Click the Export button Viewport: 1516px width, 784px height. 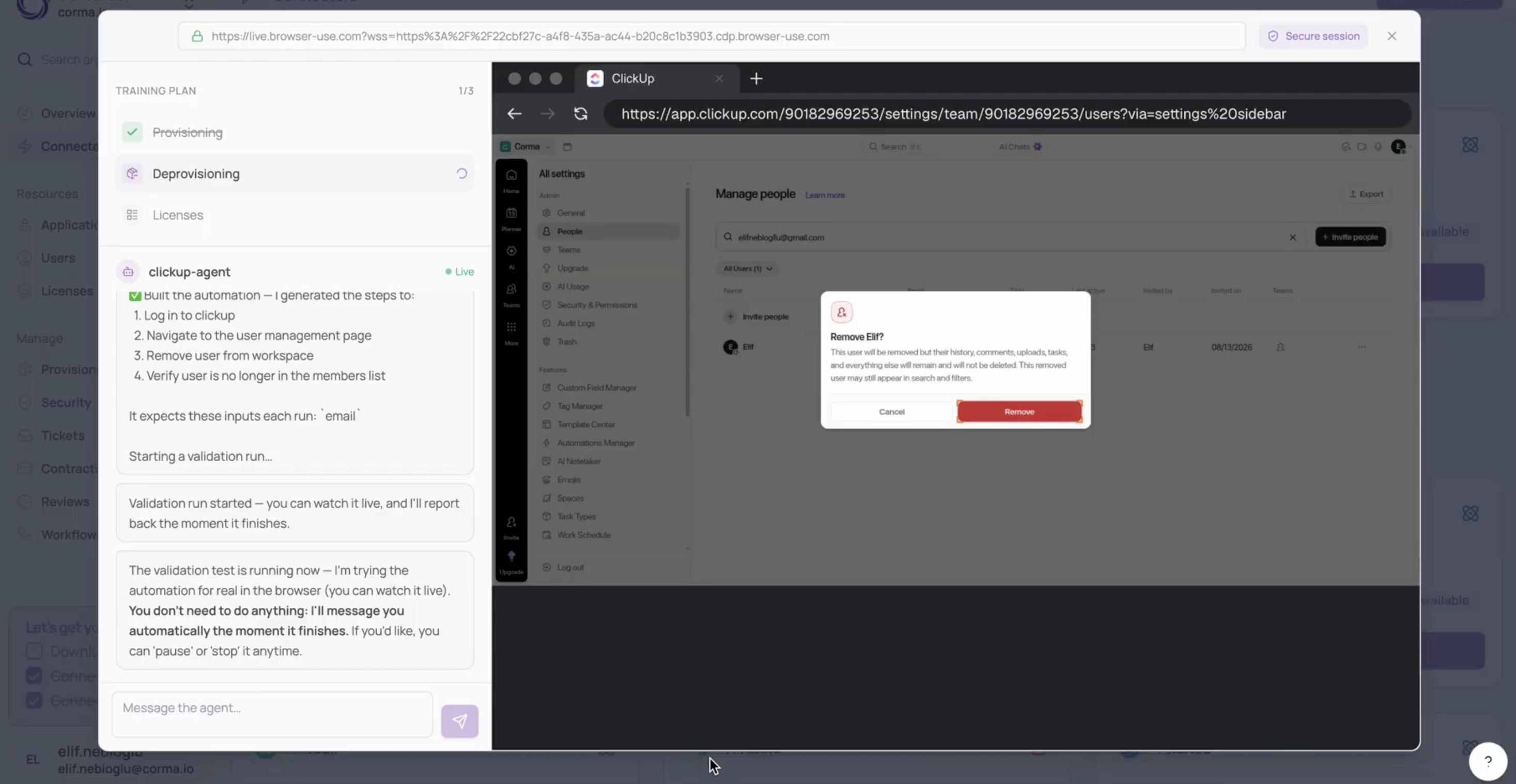[1366, 194]
